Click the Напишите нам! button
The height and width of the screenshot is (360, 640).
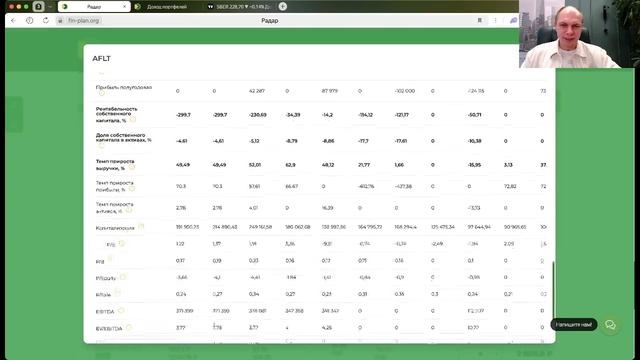click(573, 324)
